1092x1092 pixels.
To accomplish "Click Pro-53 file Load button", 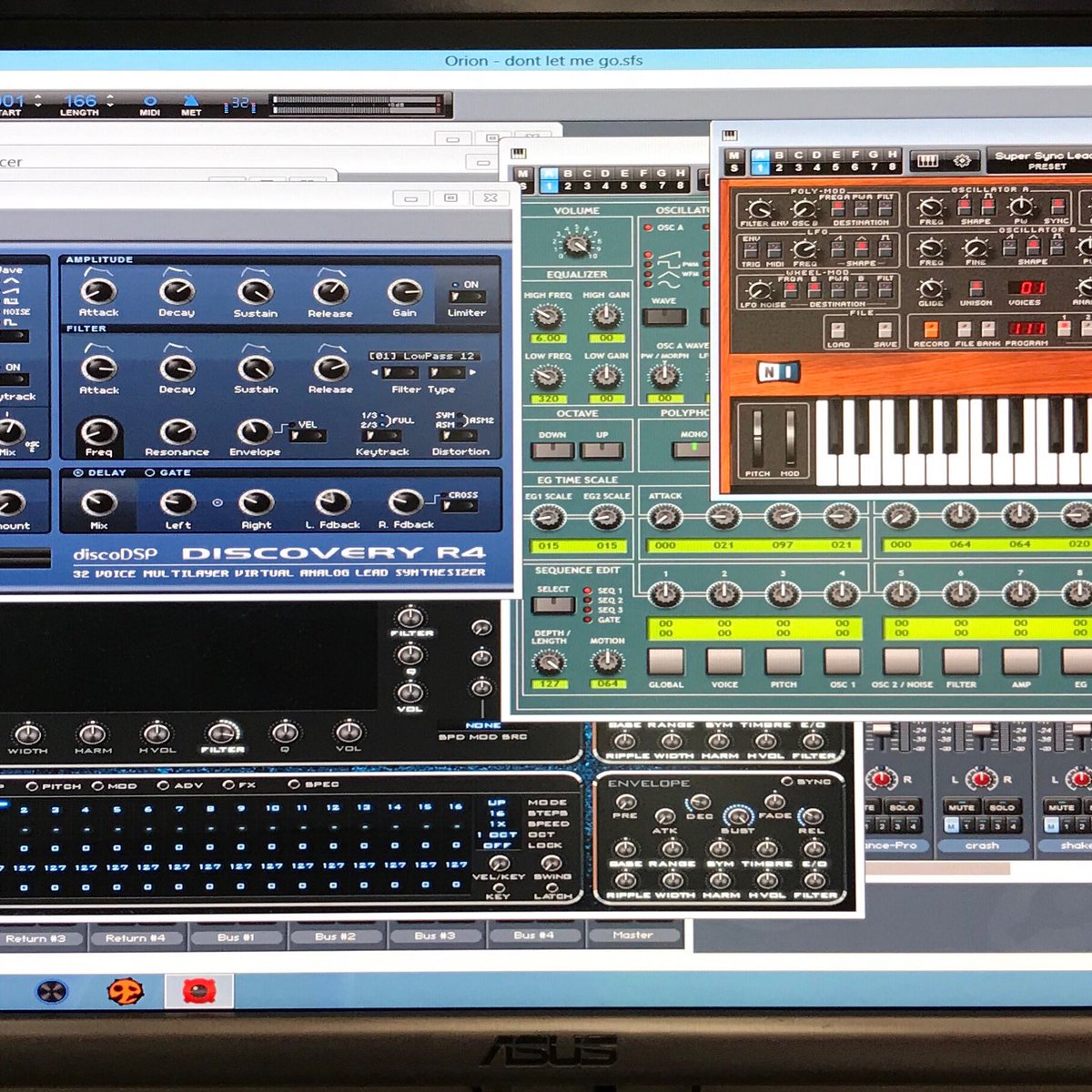I will coord(837,329).
